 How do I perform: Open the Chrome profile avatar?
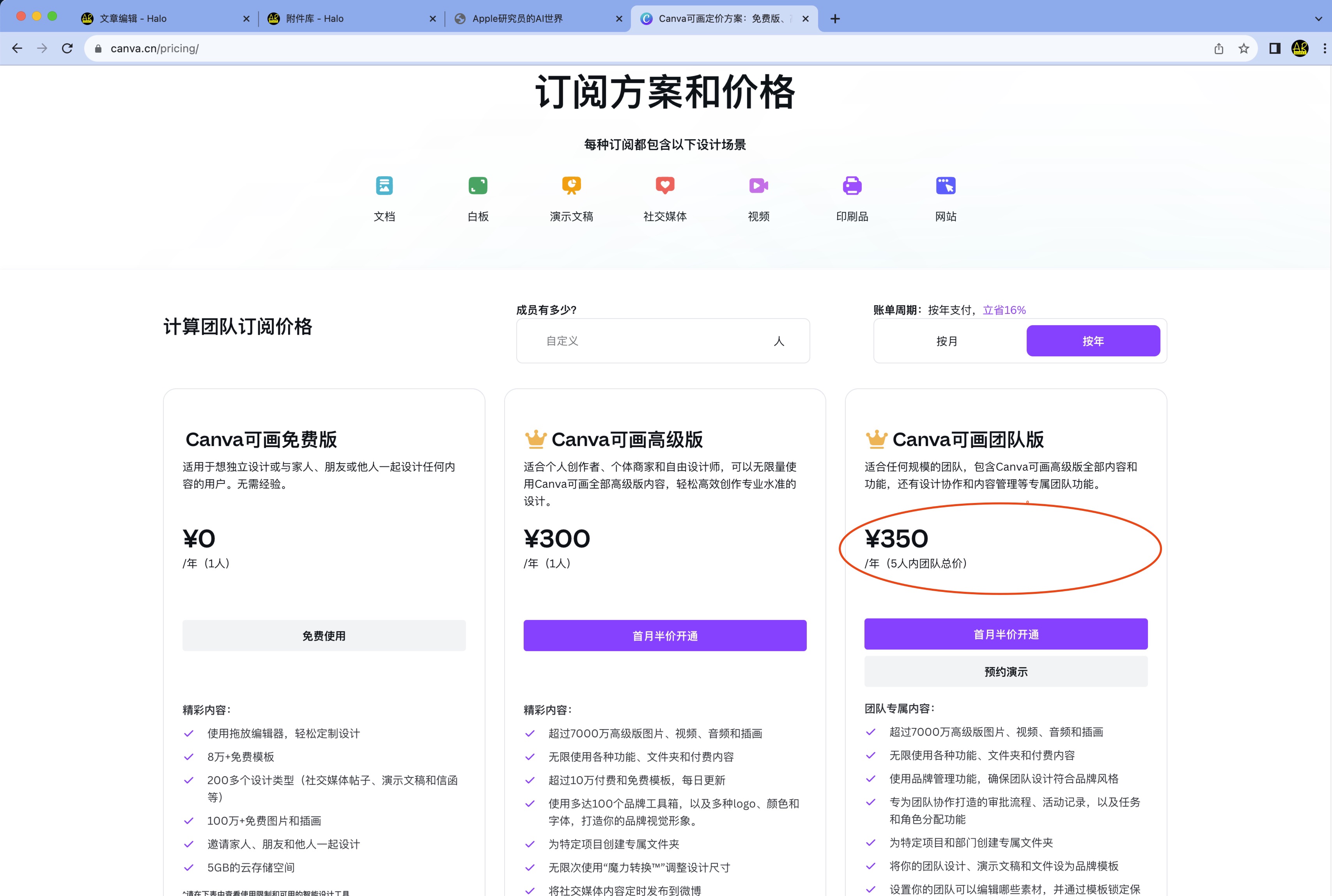click(x=1300, y=49)
